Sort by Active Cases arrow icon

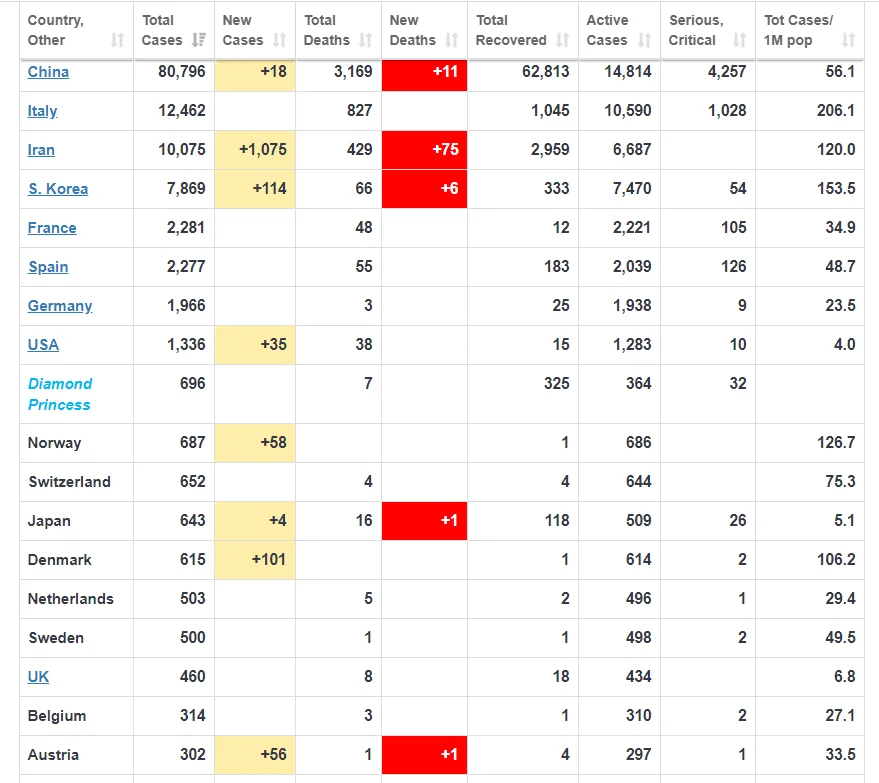pos(645,40)
